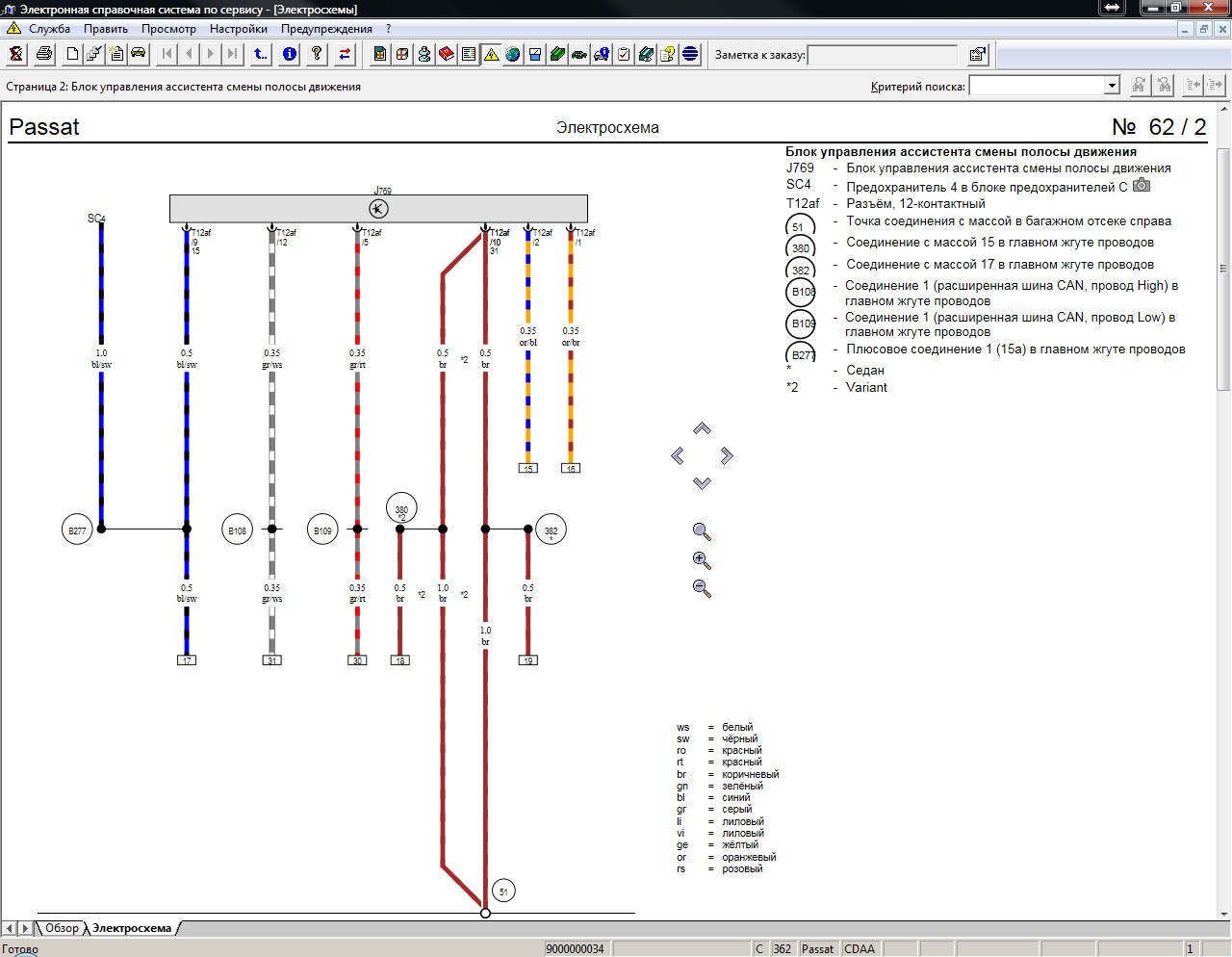Follow wire reference box 17
Image resolution: width=1232 pixels, height=957 pixels.
coord(187,660)
